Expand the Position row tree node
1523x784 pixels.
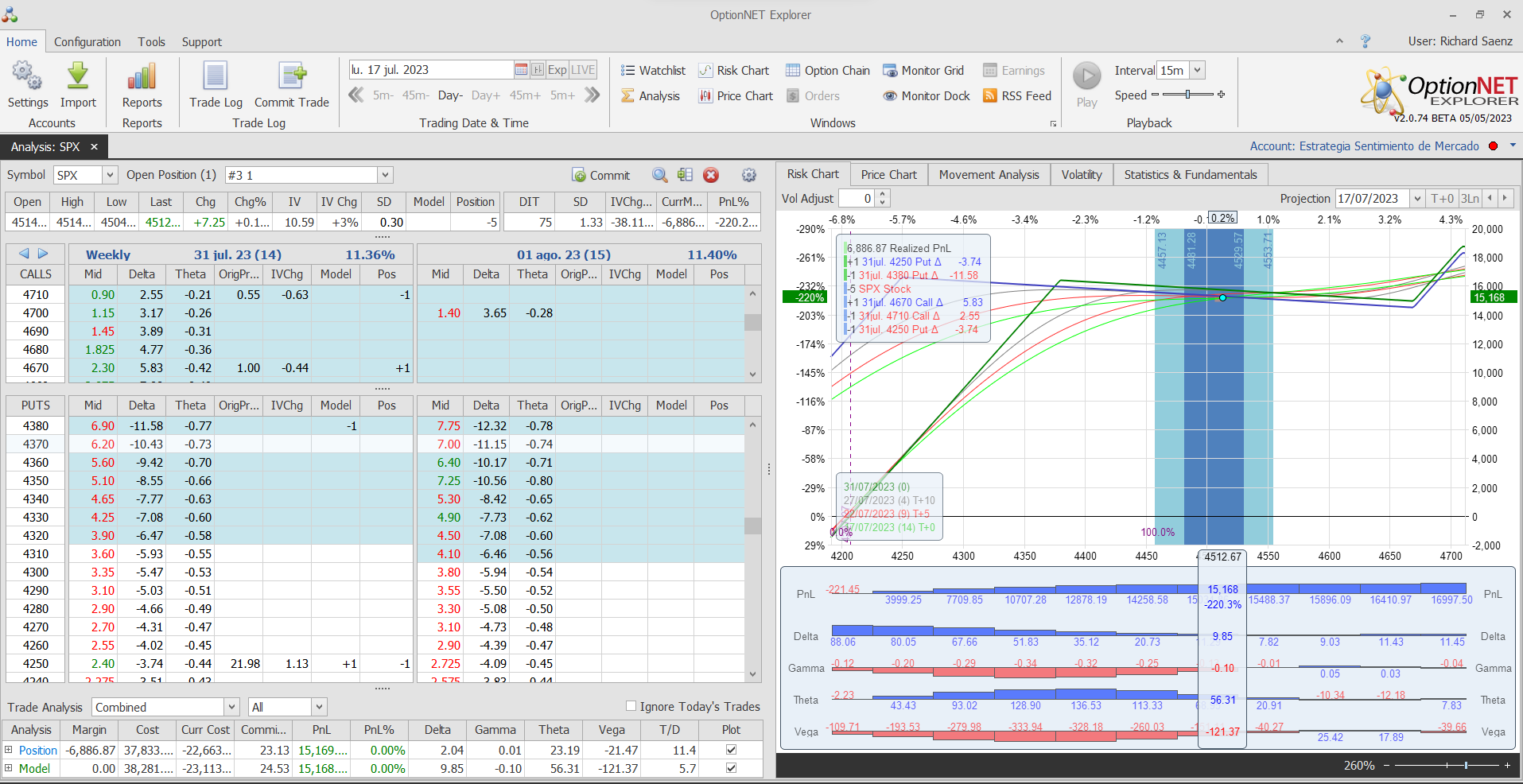9,750
